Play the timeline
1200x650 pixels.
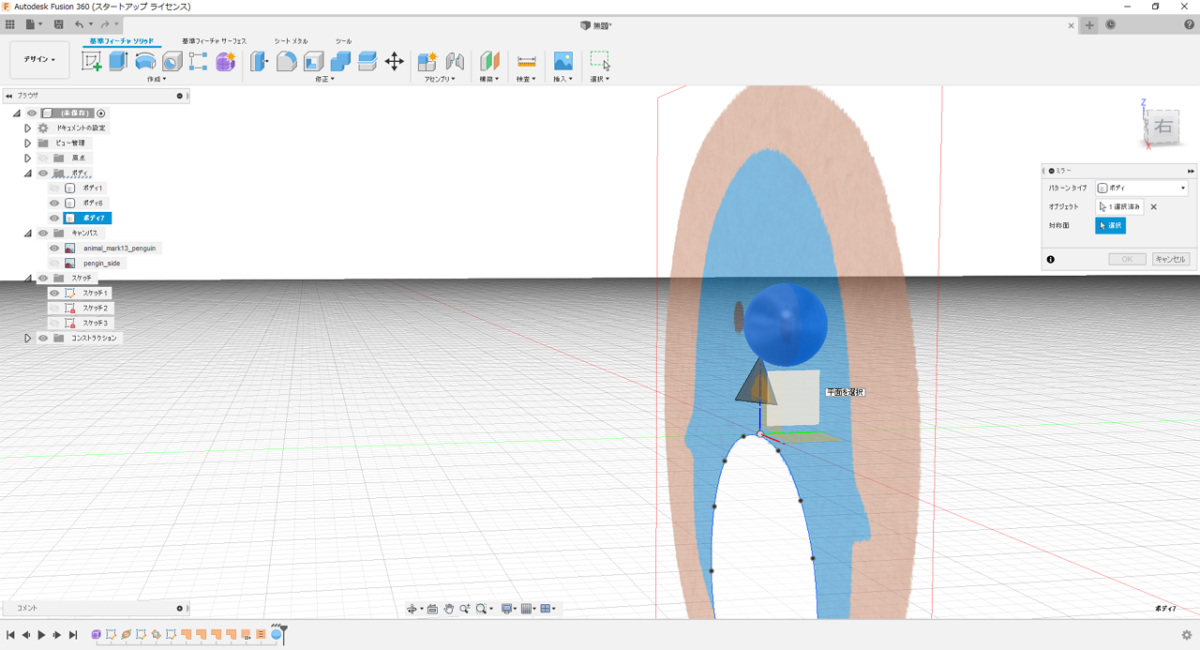pos(41,634)
